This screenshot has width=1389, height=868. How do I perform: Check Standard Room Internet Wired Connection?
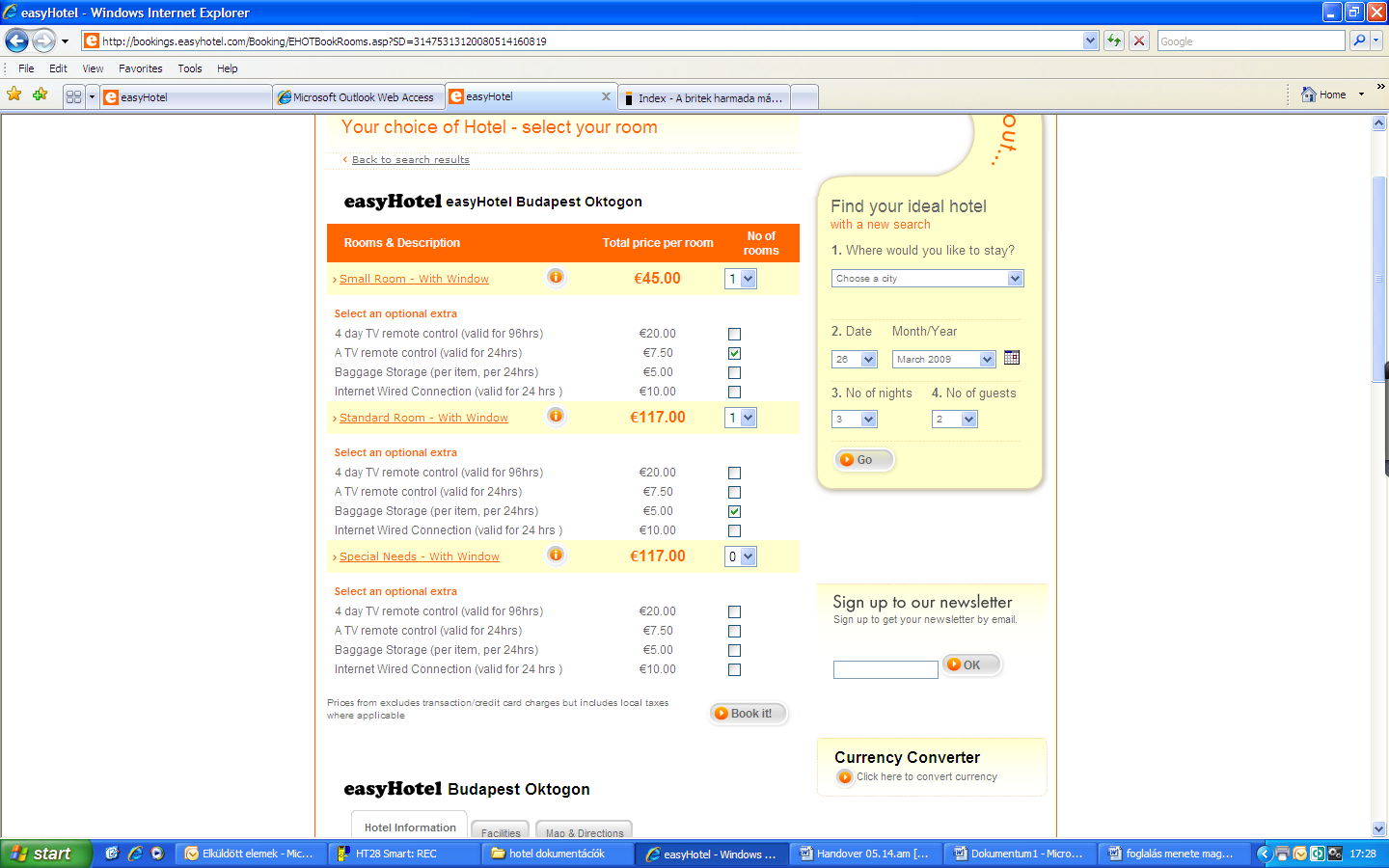pos(734,530)
